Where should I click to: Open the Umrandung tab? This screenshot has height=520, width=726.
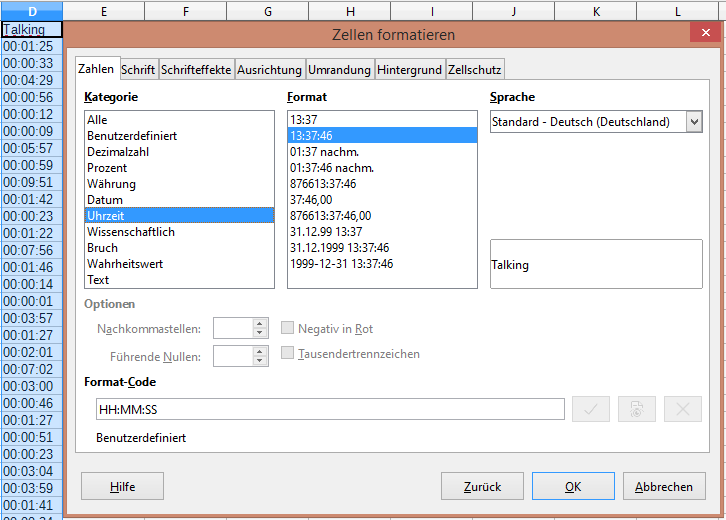pos(339,70)
